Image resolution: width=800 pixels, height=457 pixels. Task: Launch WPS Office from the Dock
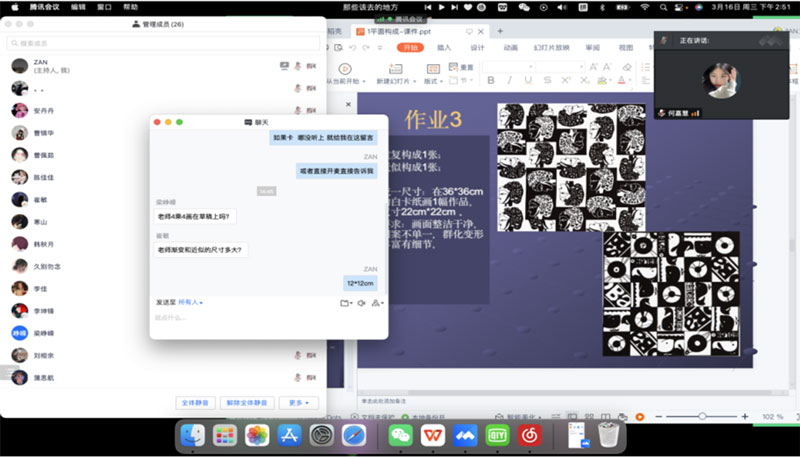[432, 435]
